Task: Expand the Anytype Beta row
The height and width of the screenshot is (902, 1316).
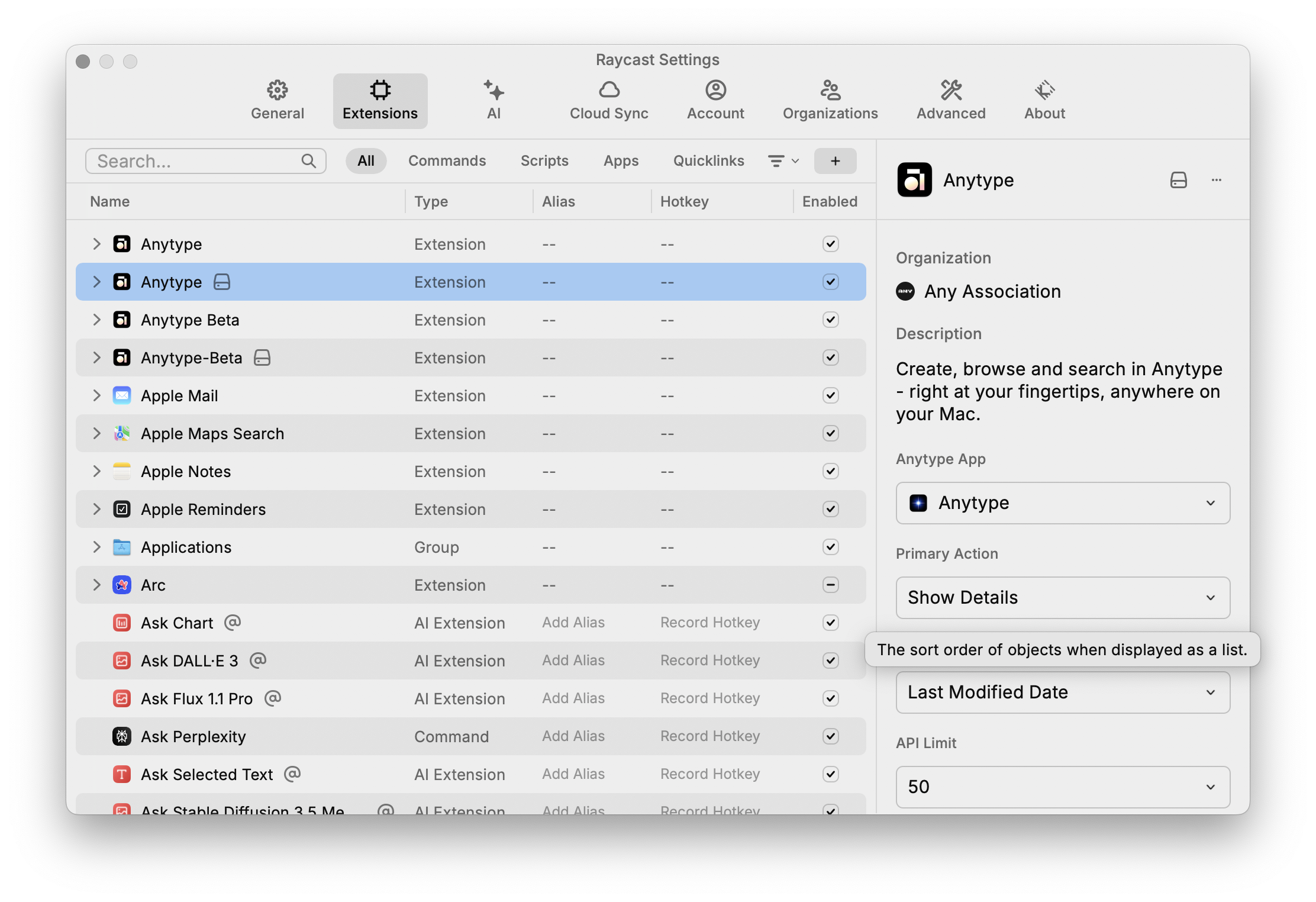Action: click(96, 320)
